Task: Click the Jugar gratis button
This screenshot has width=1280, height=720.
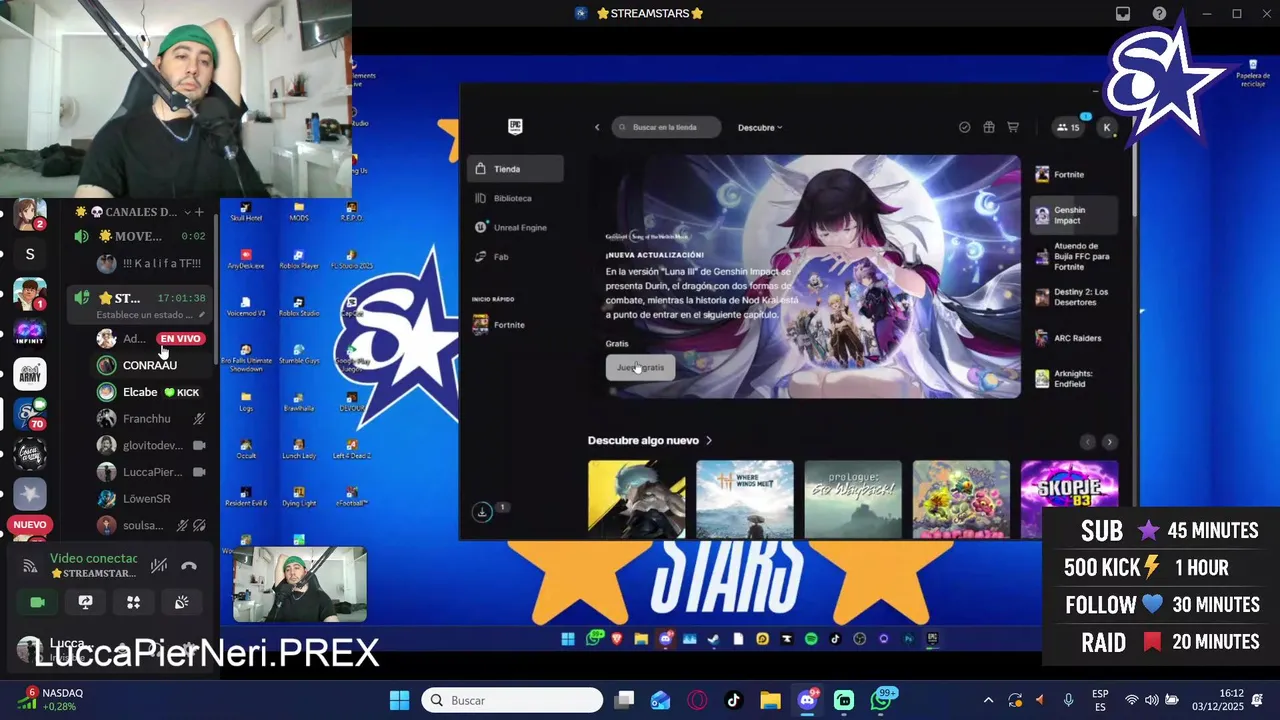Action: click(640, 367)
